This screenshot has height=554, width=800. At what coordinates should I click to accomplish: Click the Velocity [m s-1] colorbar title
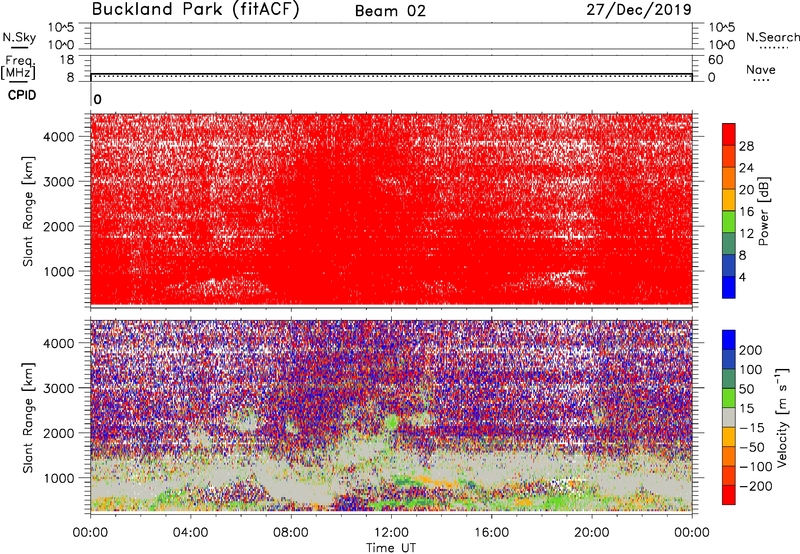782,417
